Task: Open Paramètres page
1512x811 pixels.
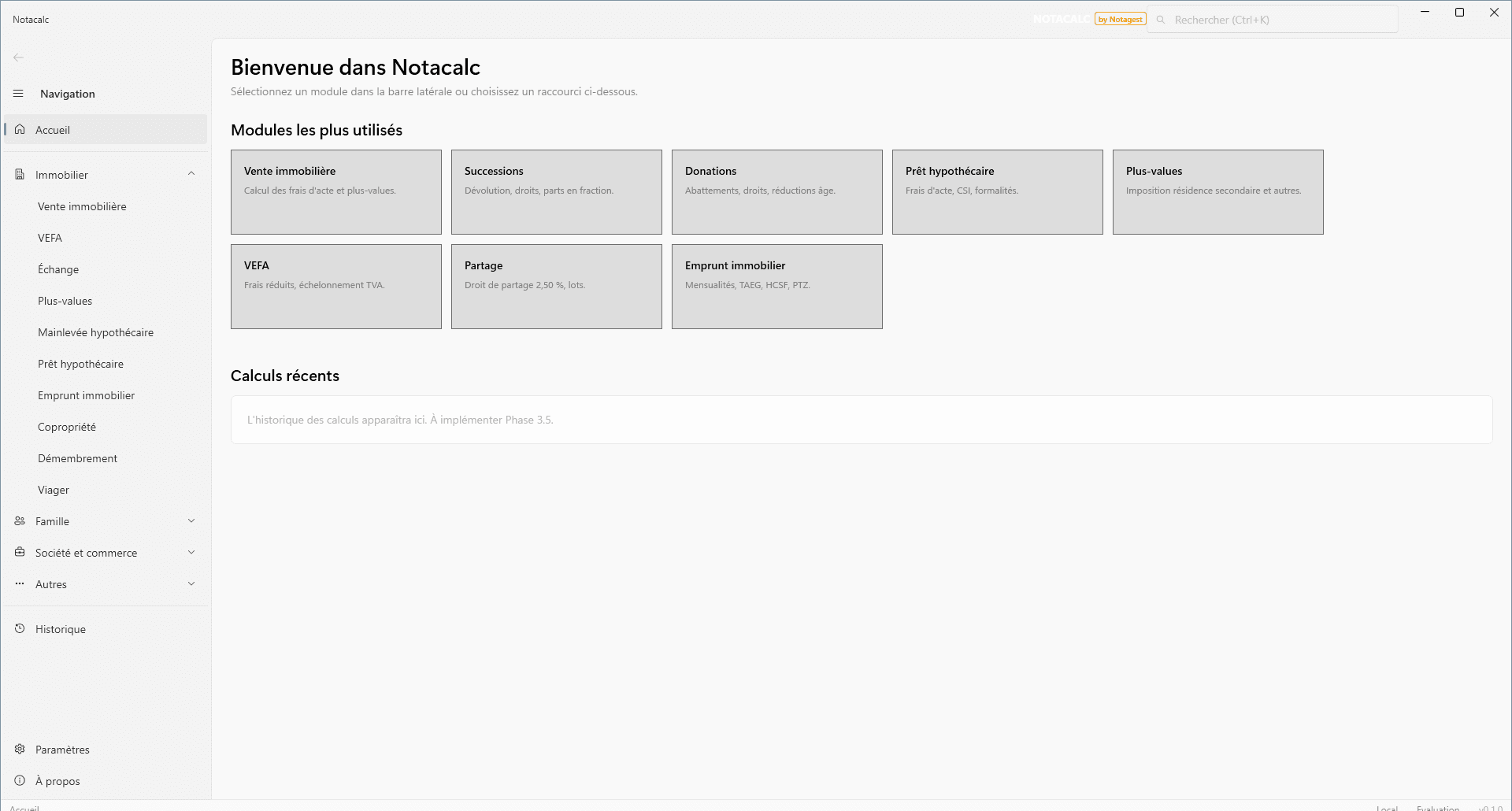Action: 106,750
